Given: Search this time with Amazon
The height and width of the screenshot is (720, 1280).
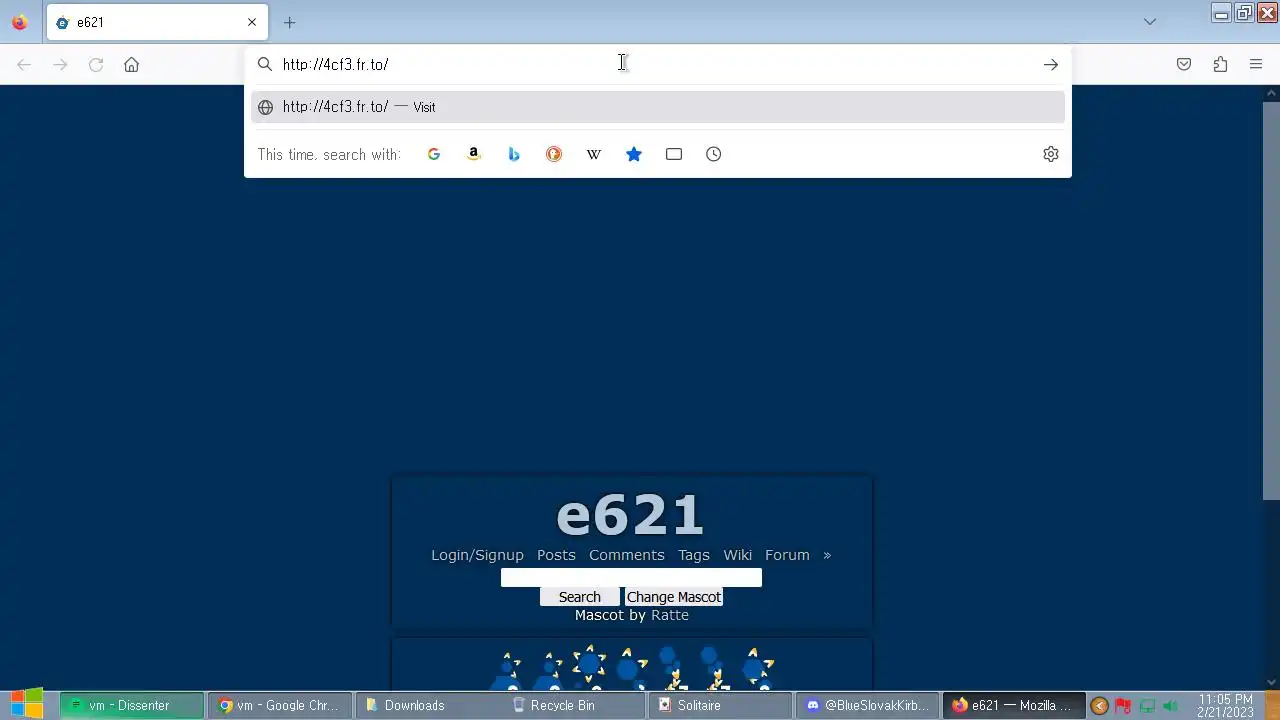Looking at the screenshot, I should point(474,154).
